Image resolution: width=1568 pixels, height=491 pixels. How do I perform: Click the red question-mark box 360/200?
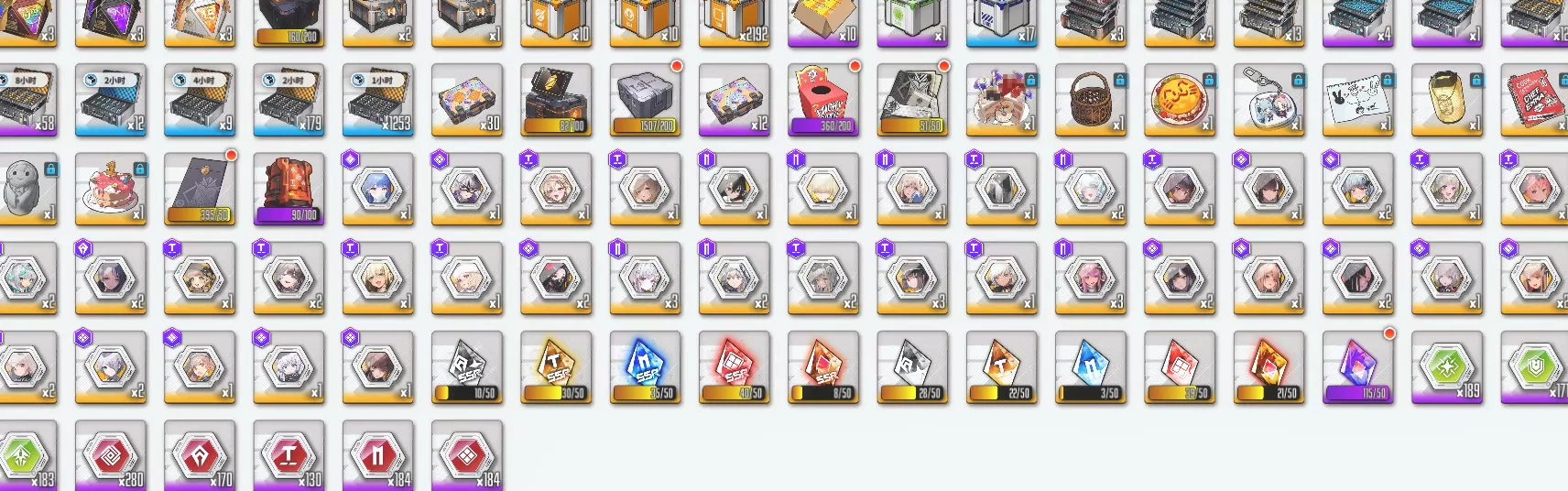[823, 100]
